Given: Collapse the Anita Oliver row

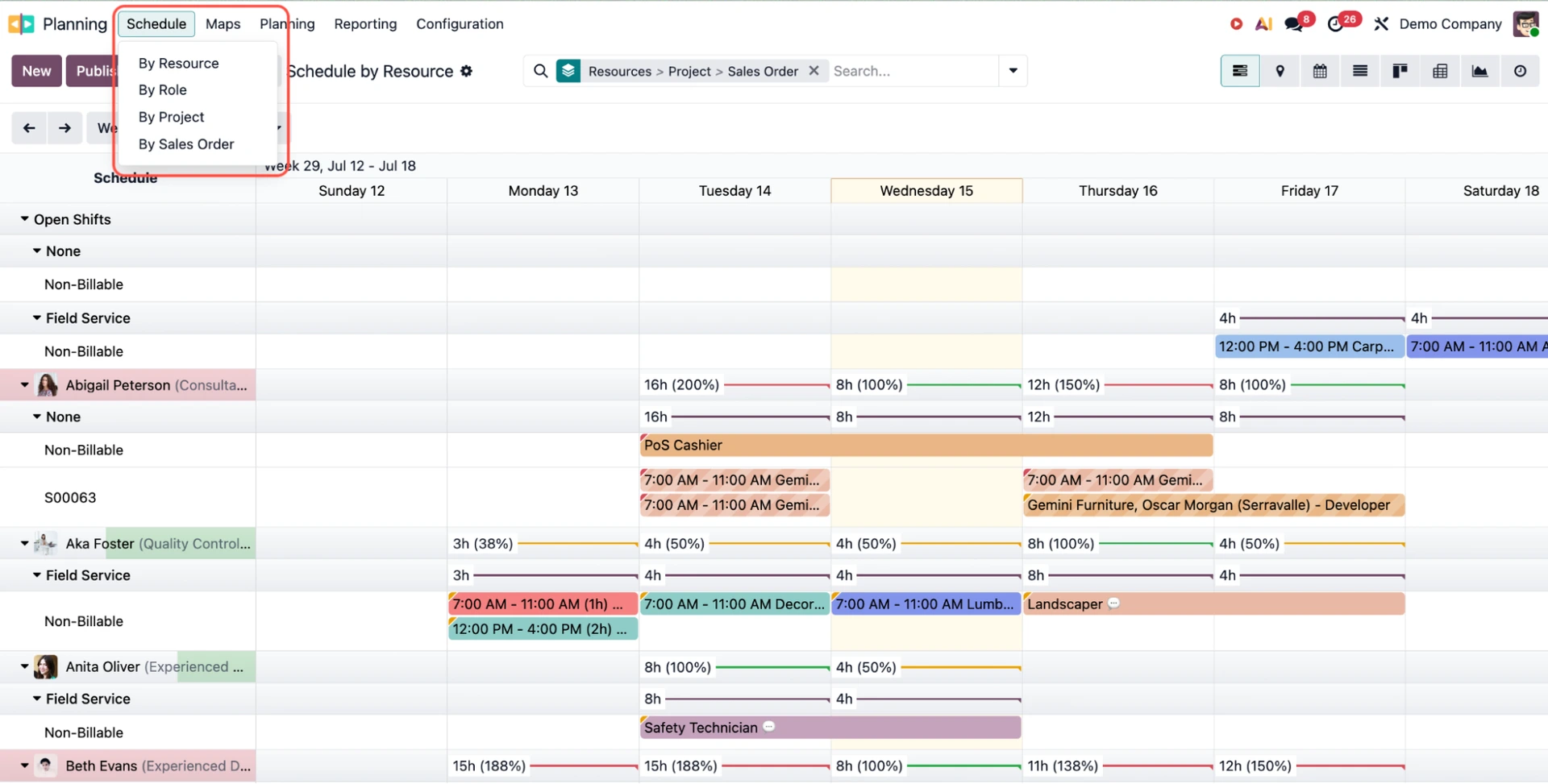Looking at the screenshot, I should pyautogui.click(x=24, y=667).
